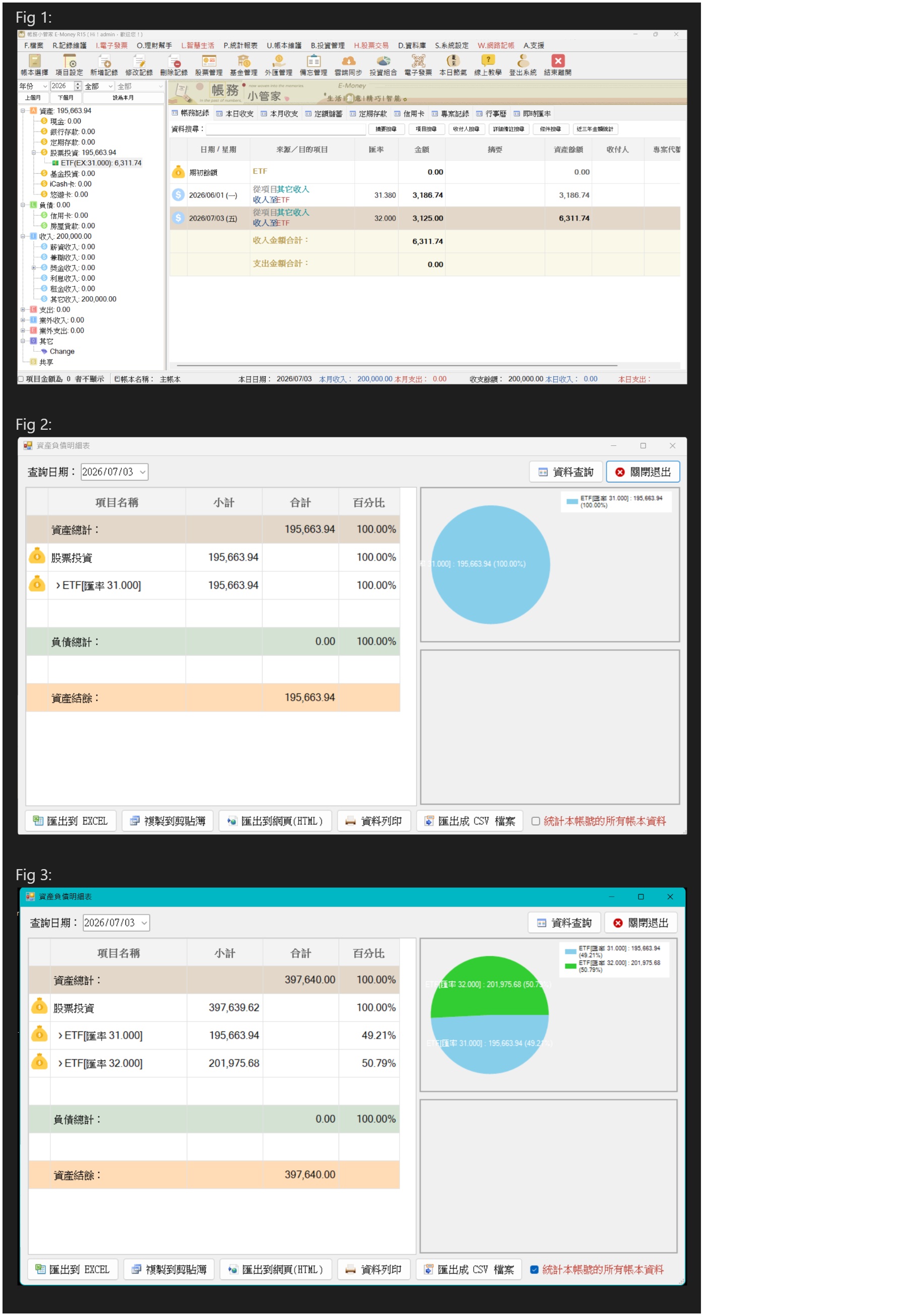This screenshot has height=1316, width=907.
Task: Expand the 支出 tree node
Action: (x=23, y=310)
